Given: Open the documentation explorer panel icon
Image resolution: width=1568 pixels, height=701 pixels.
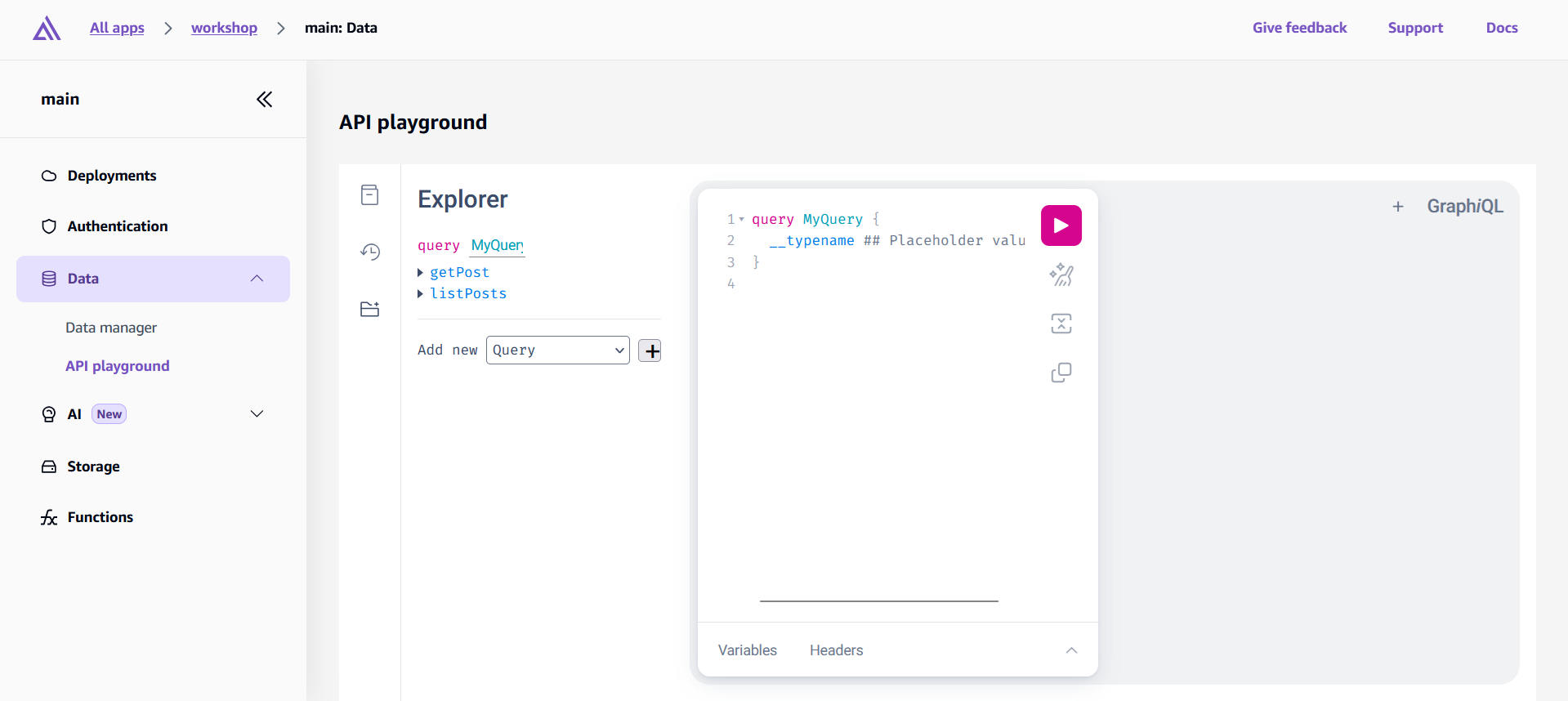Looking at the screenshot, I should click(x=369, y=195).
